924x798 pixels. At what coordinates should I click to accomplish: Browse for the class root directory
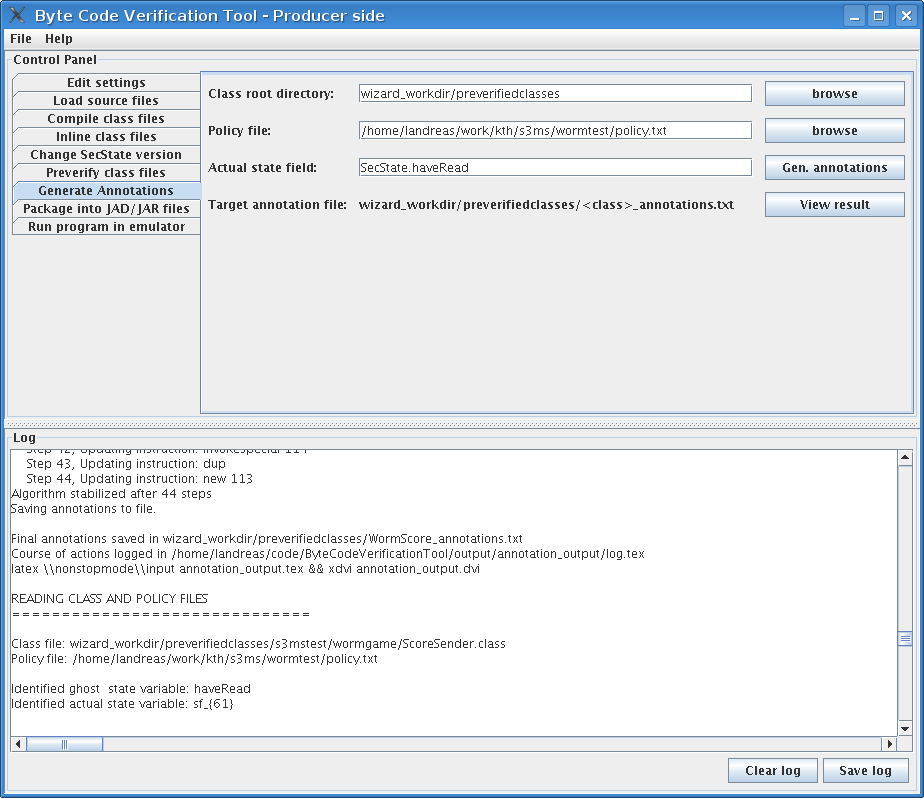pos(834,93)
